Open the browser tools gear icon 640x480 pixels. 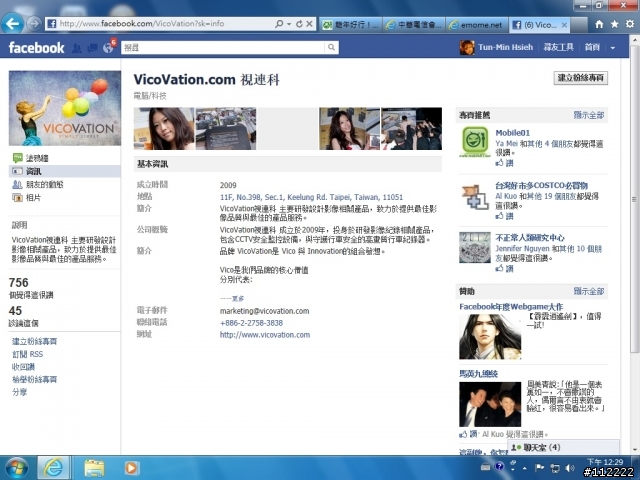(630, 24)
